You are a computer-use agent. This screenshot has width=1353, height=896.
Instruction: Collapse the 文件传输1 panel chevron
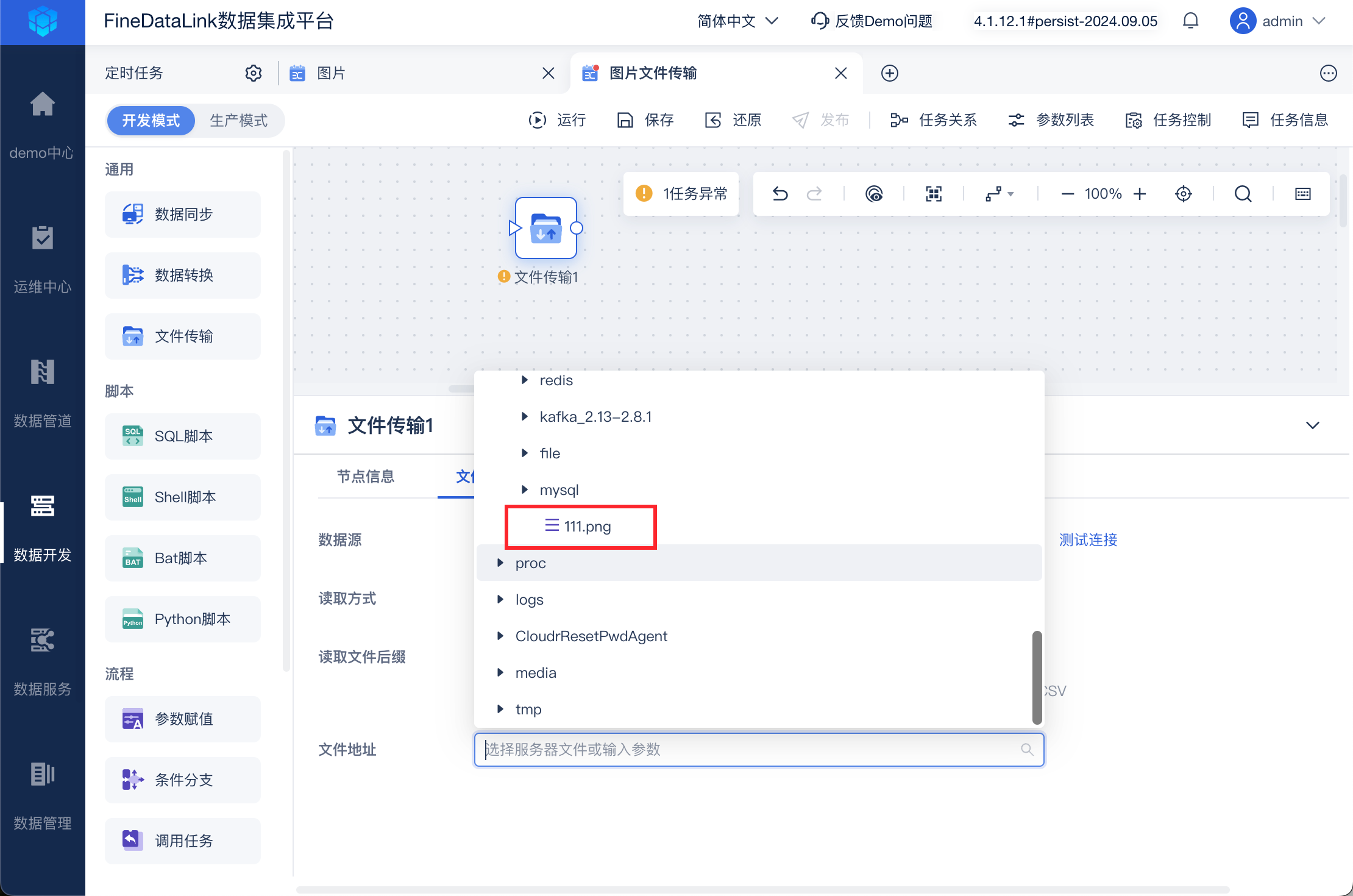[x=1312, y=425]
